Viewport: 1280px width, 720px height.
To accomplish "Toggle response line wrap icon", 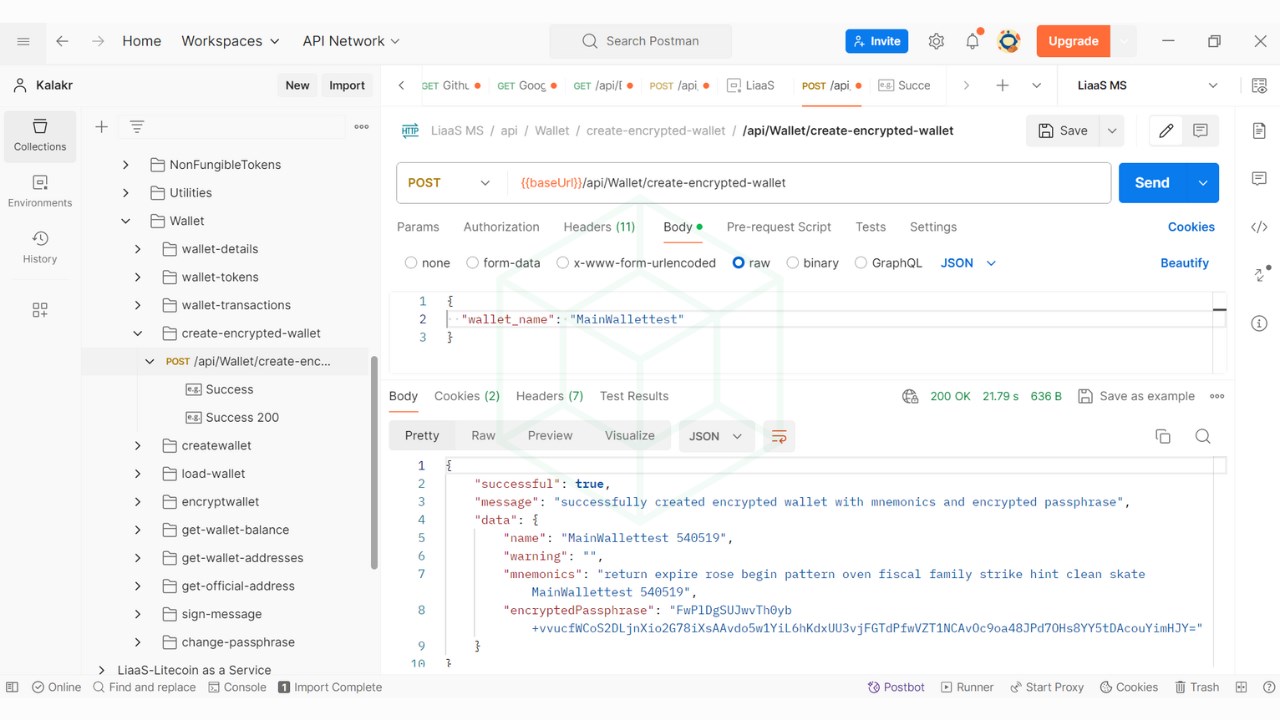I will tap(779, 436).
